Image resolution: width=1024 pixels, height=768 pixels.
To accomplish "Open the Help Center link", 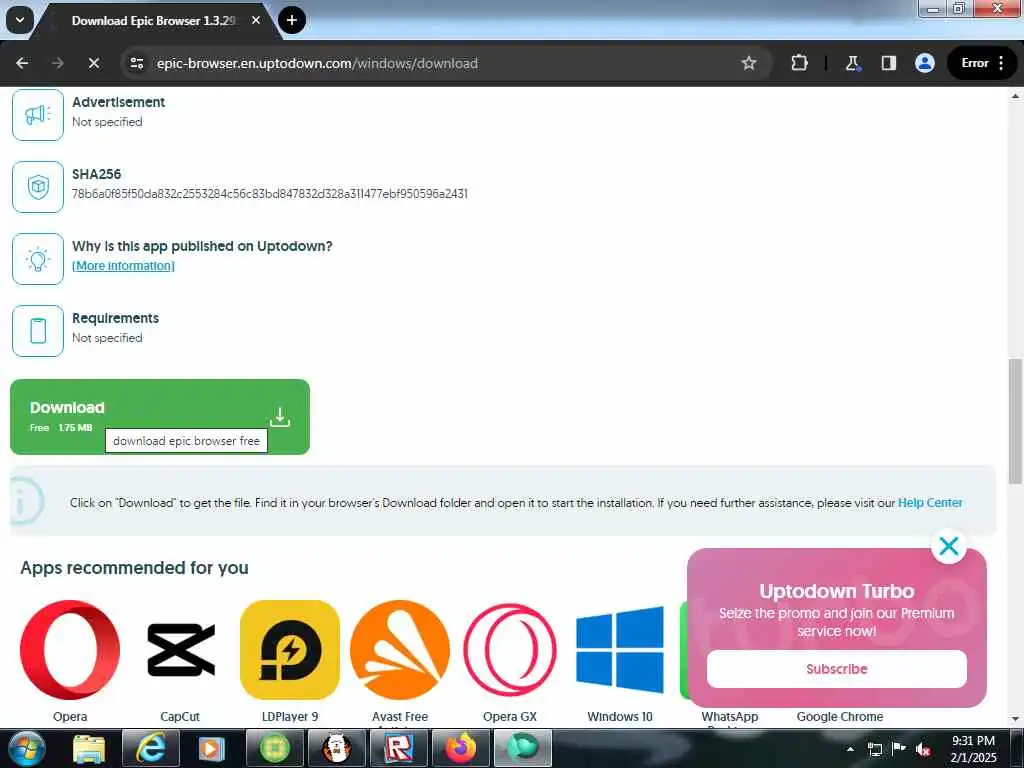I will click(930, 503).
